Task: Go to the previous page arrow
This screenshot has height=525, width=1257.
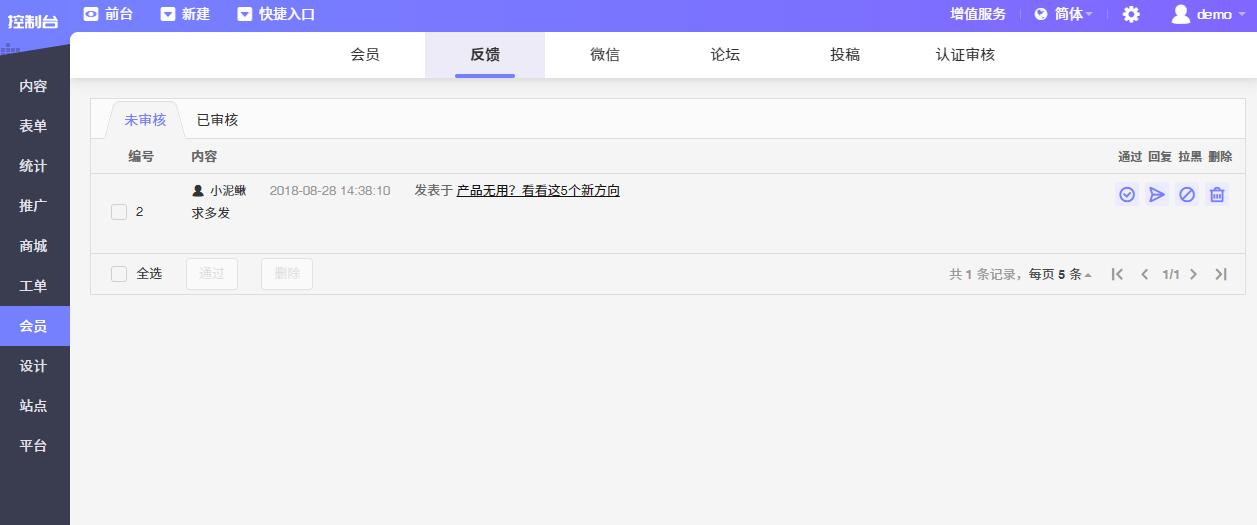Action: pyautogui.click(x=1145, y=274)
